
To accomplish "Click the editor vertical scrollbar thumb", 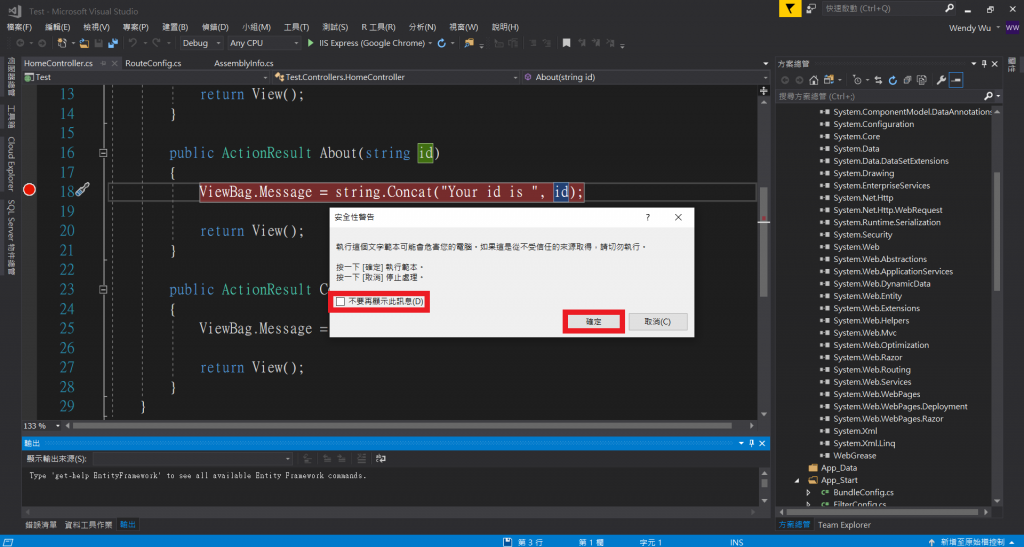I will tap(763, 243).
